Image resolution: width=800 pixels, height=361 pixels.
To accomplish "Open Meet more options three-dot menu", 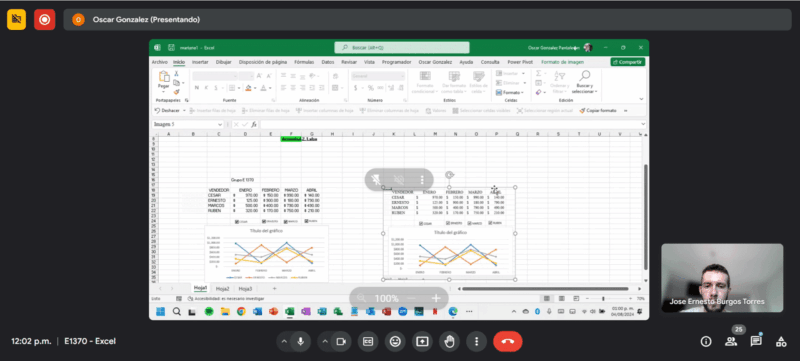I will pos(477,342).
